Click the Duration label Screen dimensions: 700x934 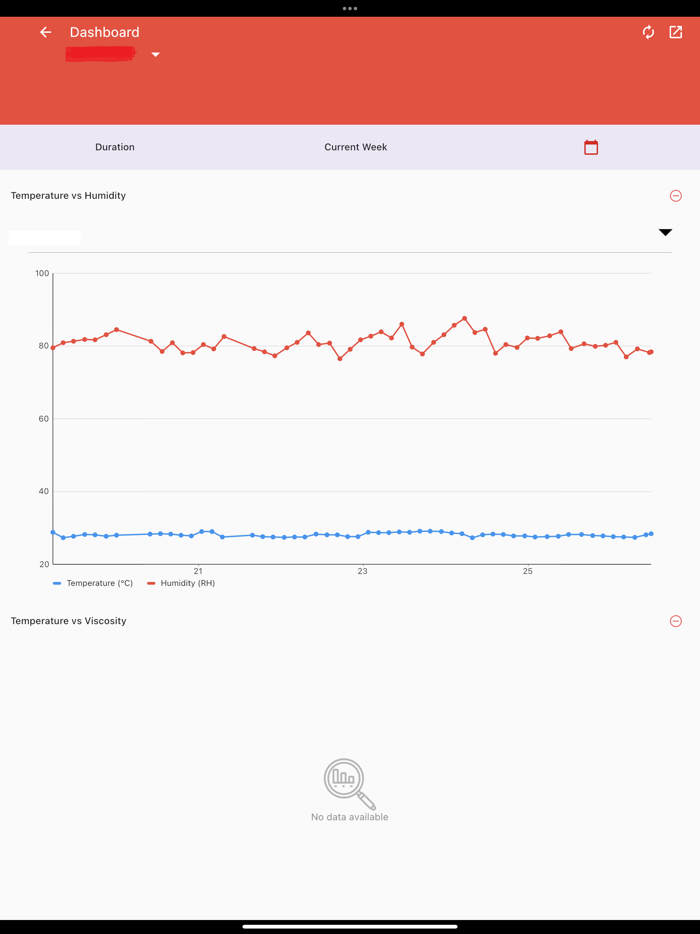[x=115, y=147]
